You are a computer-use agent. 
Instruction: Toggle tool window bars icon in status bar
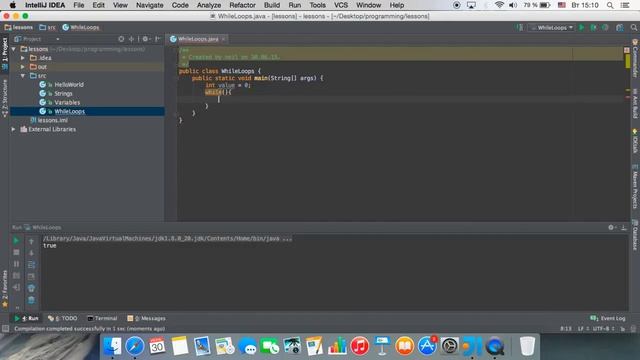click(x=5, y=328)
